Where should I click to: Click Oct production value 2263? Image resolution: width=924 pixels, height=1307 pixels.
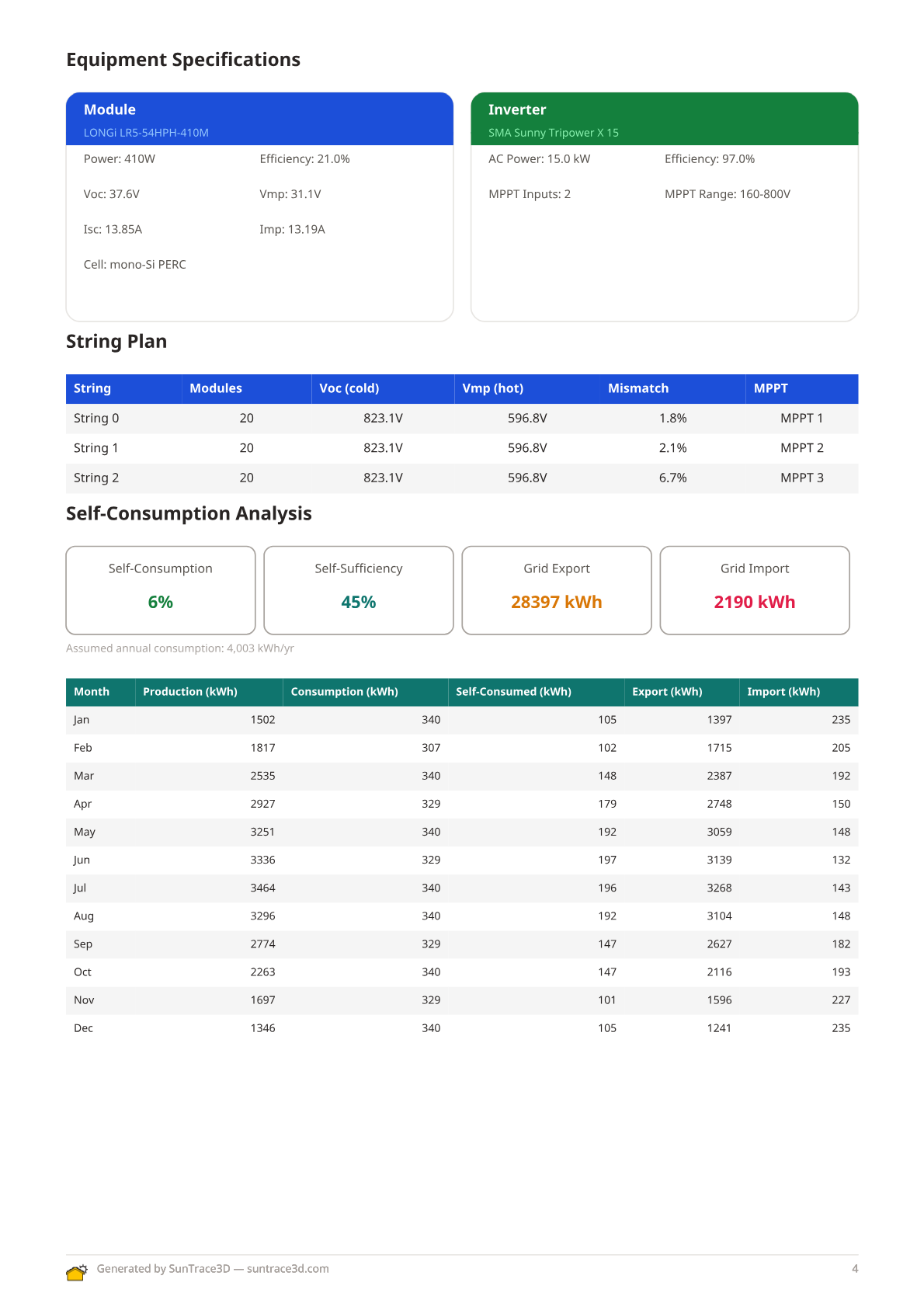[x=262, y=972]
